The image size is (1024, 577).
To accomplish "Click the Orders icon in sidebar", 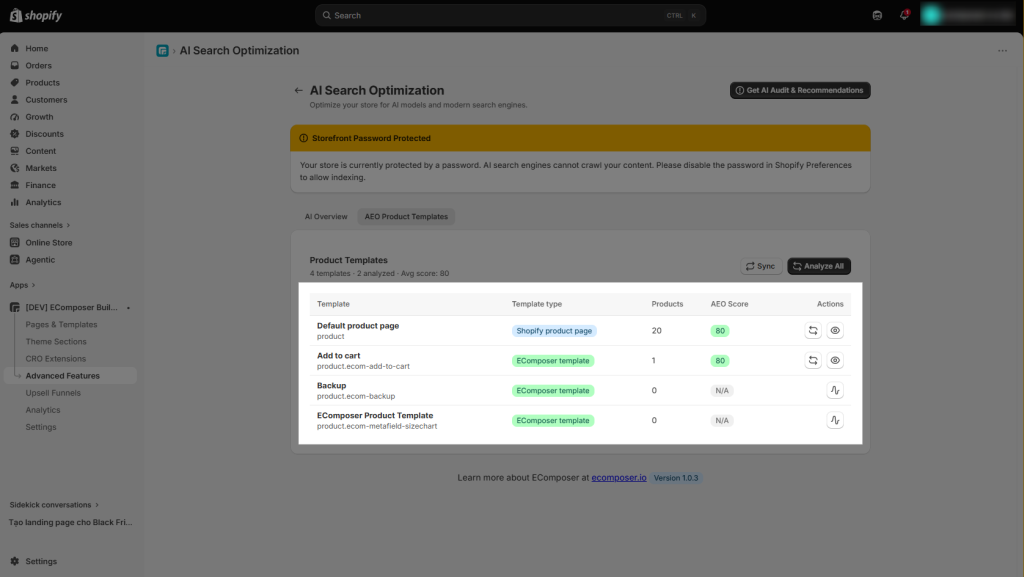I will (x=14, y=65).
